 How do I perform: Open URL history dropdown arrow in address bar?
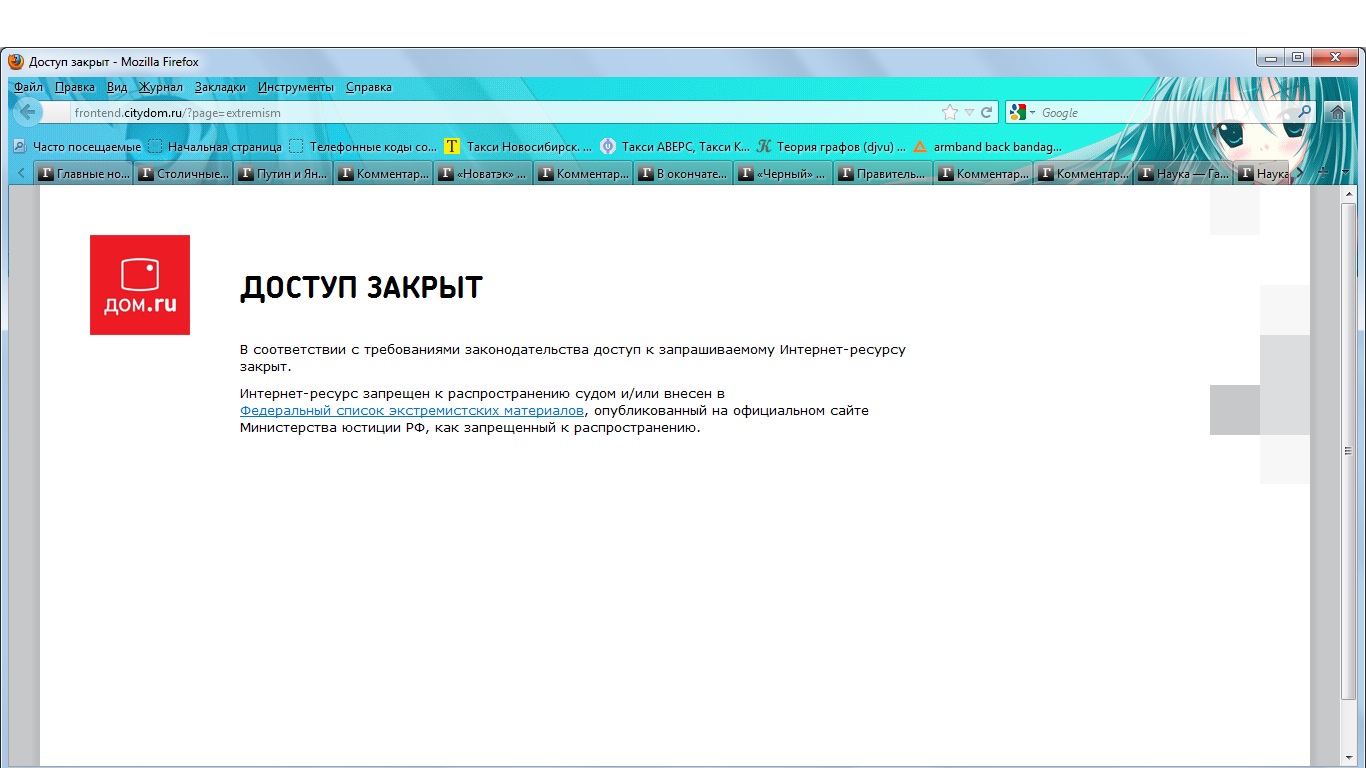pos(969,113)
